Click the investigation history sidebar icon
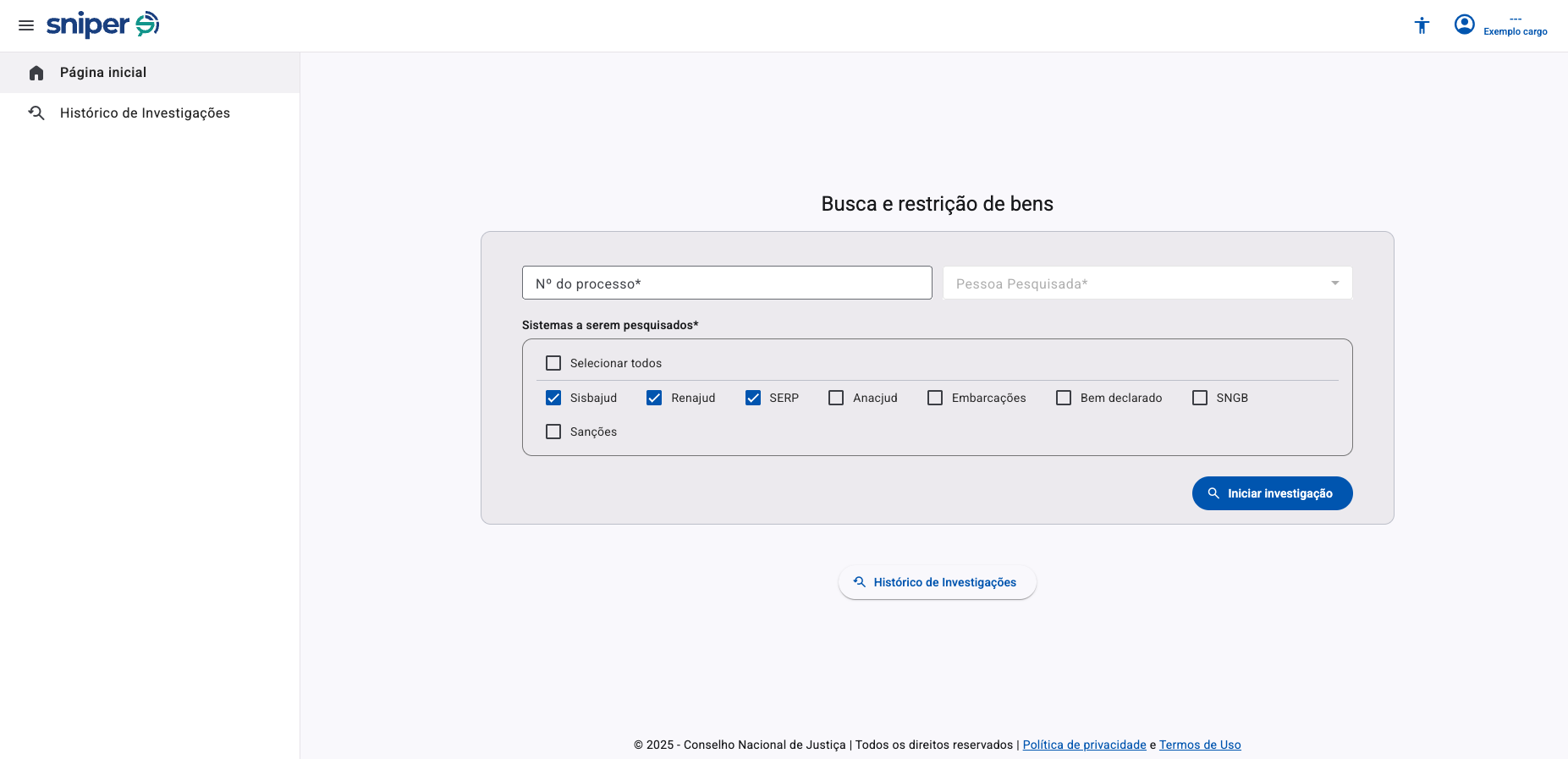This screenshot has width=1568, height=759. (x=36, y=113)
